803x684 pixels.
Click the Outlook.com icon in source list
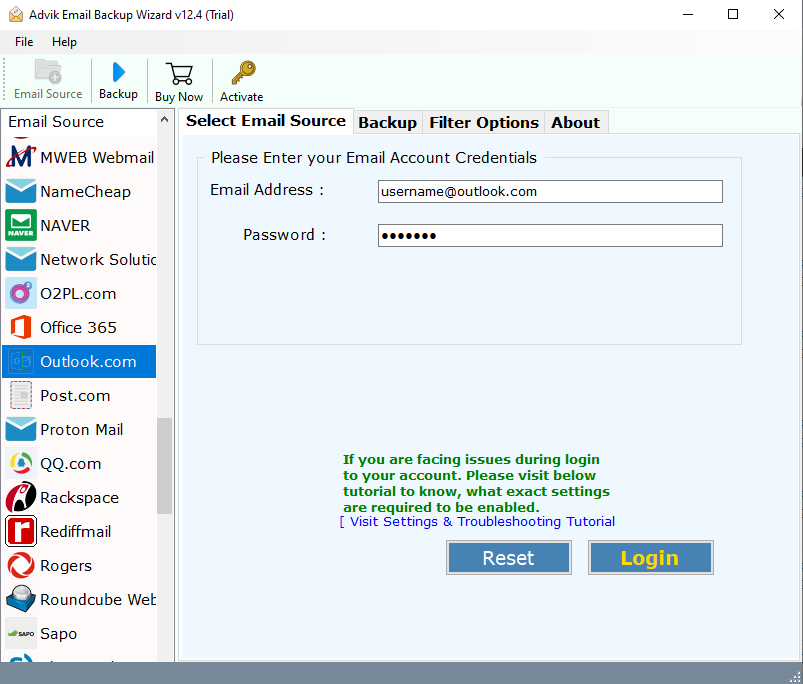click(20, 361)
